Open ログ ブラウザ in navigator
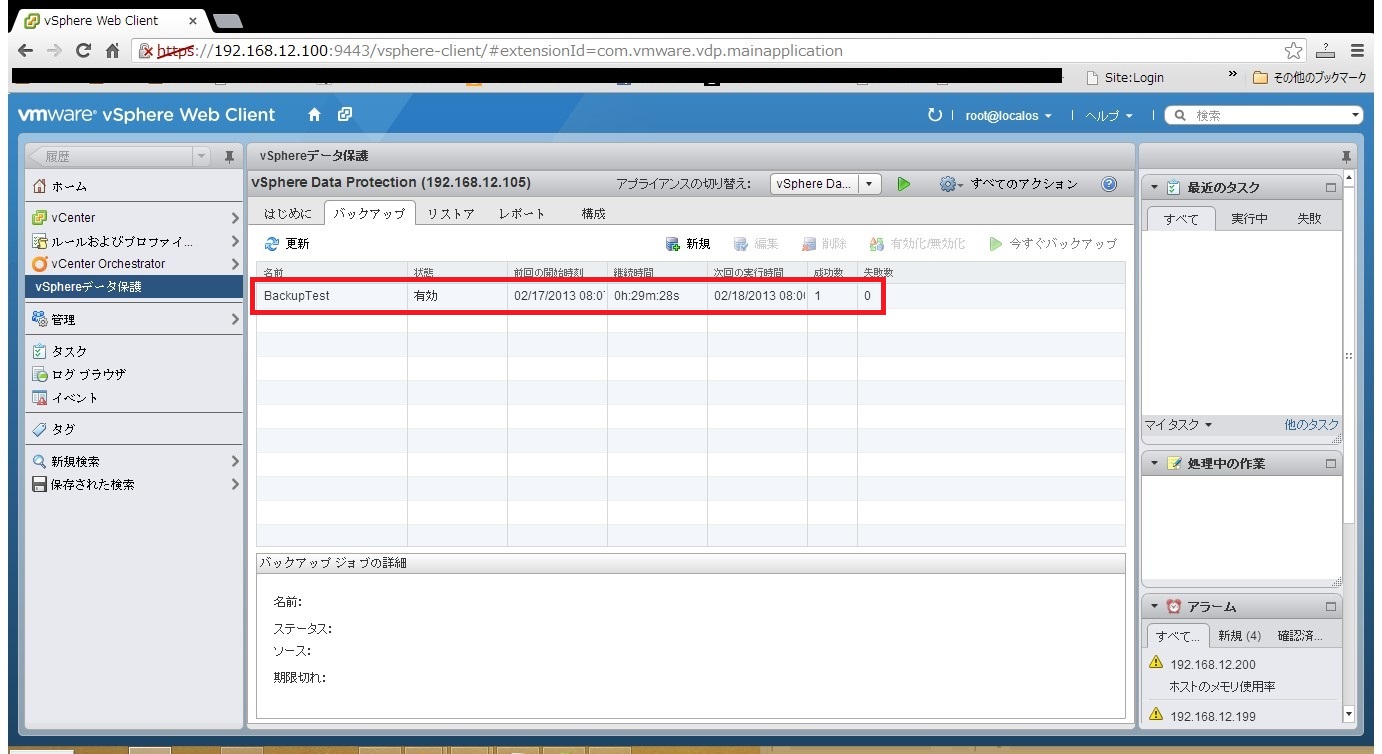The height and width of the screenshot is (754, 1382). point(134,375)
